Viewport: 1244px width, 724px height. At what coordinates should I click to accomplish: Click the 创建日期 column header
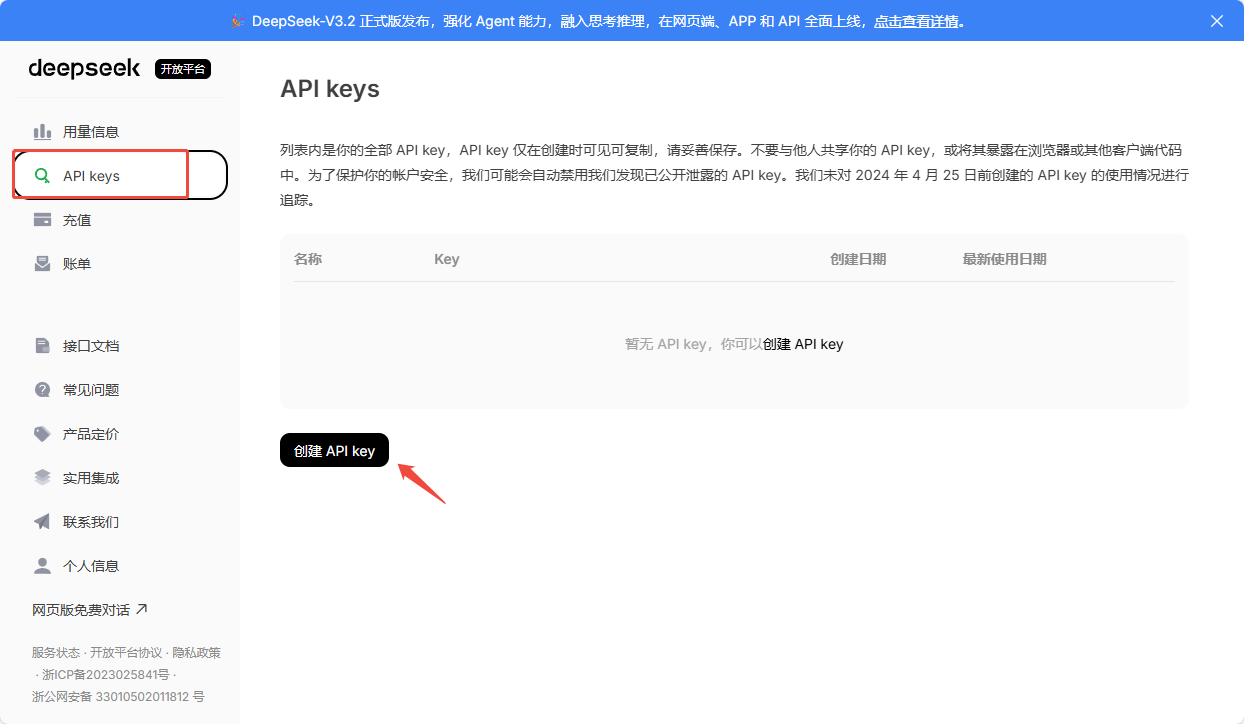click(858, 259)
